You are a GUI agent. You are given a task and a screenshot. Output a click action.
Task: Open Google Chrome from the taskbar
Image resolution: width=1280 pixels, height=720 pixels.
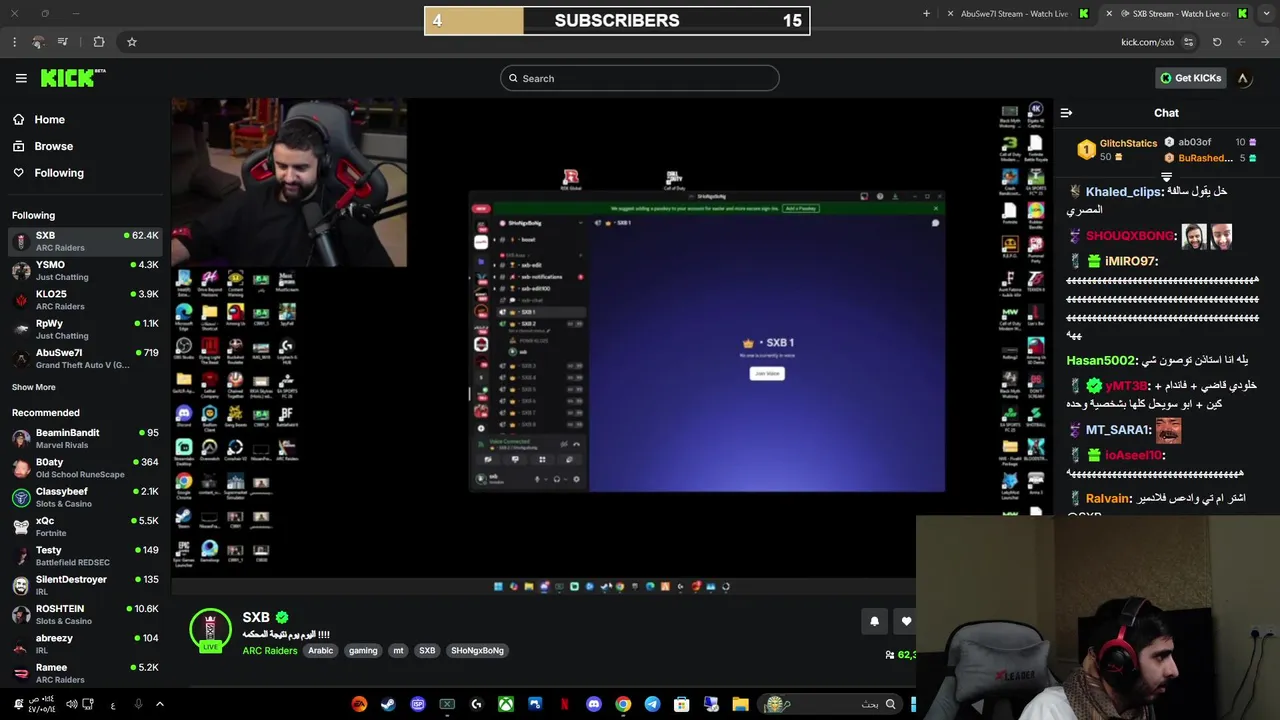tap(623, 704)
